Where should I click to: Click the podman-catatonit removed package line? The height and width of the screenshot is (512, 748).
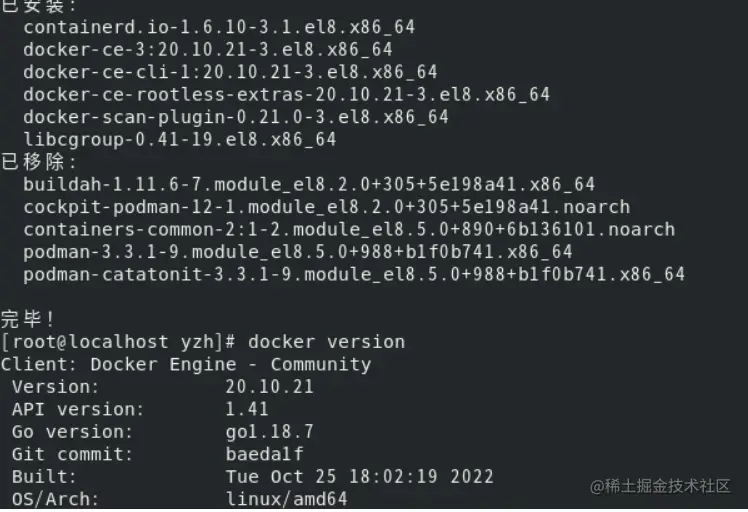pos(353,274)
